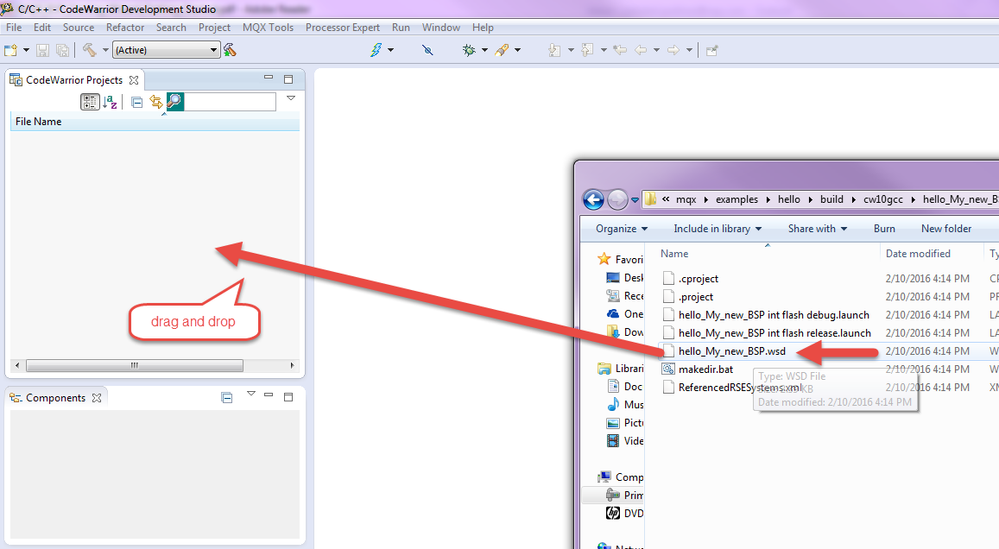The height and width of the screenshot is (549, 999).
Task: Open the Processor Expert menu
Action: pyautogui.click(x=343, y=27)
